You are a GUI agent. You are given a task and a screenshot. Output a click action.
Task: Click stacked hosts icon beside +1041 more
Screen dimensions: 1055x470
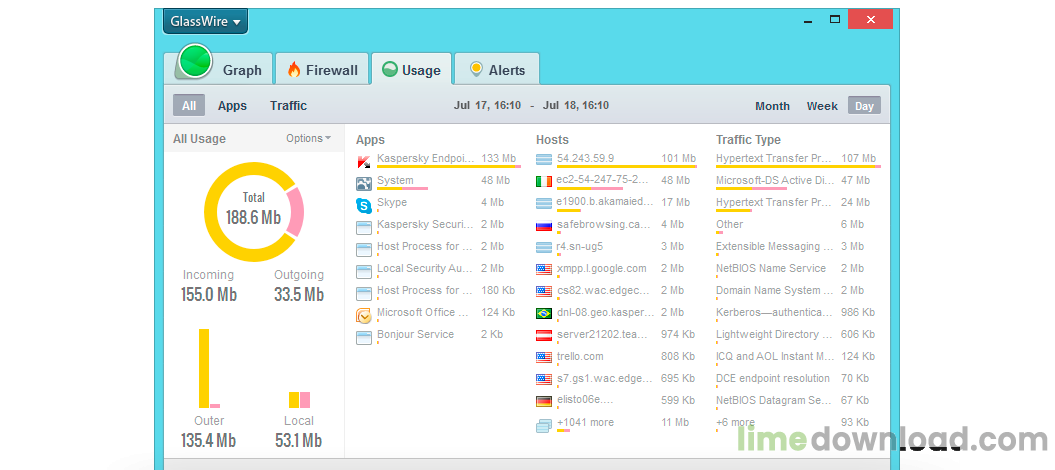(x=544, y=426)
